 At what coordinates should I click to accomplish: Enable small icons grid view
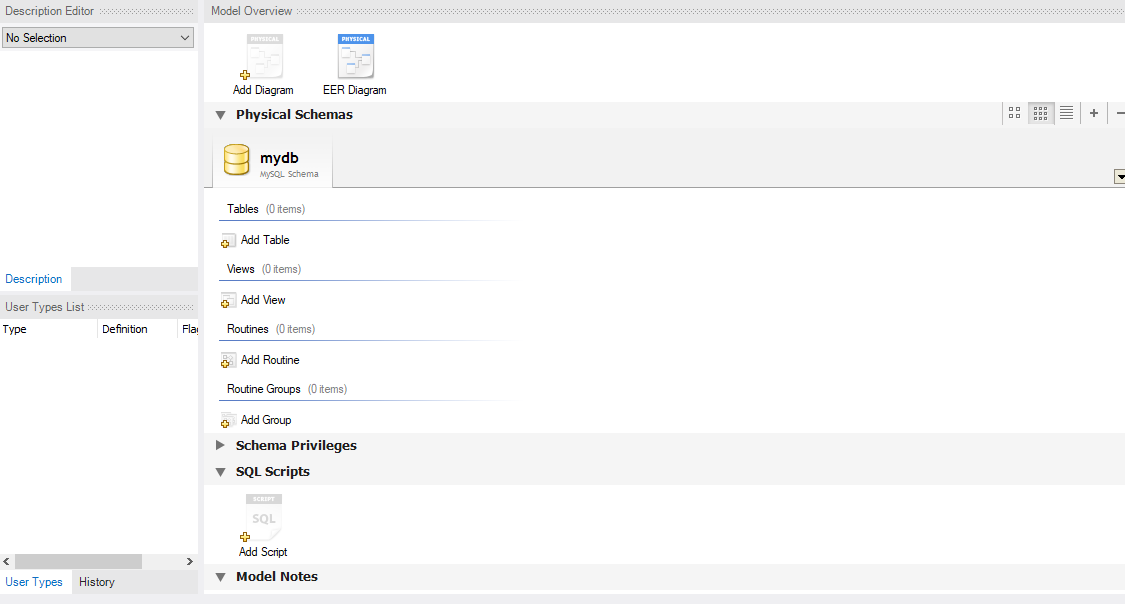[x=1040, y=113]
